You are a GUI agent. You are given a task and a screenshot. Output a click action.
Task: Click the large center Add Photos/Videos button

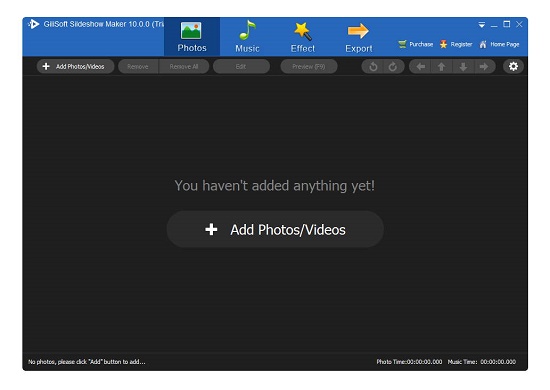(x=275, y=229)
